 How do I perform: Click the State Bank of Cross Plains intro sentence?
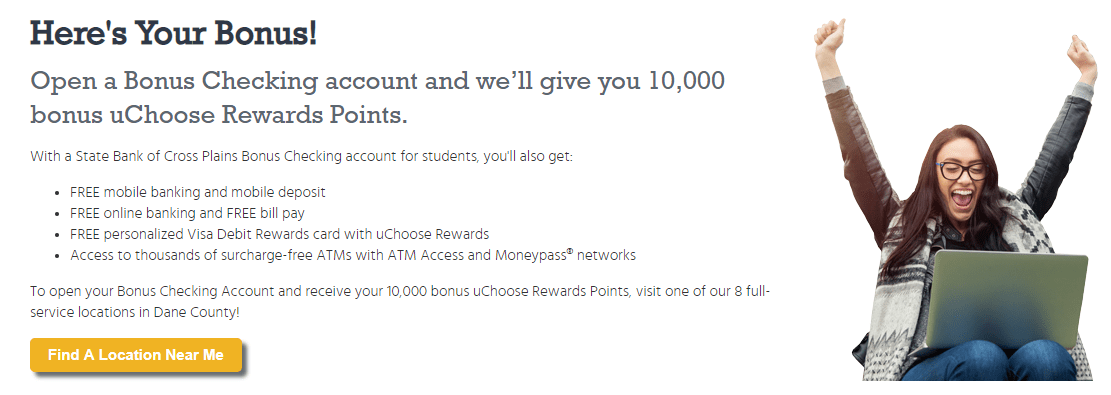[x=301, y=156]
